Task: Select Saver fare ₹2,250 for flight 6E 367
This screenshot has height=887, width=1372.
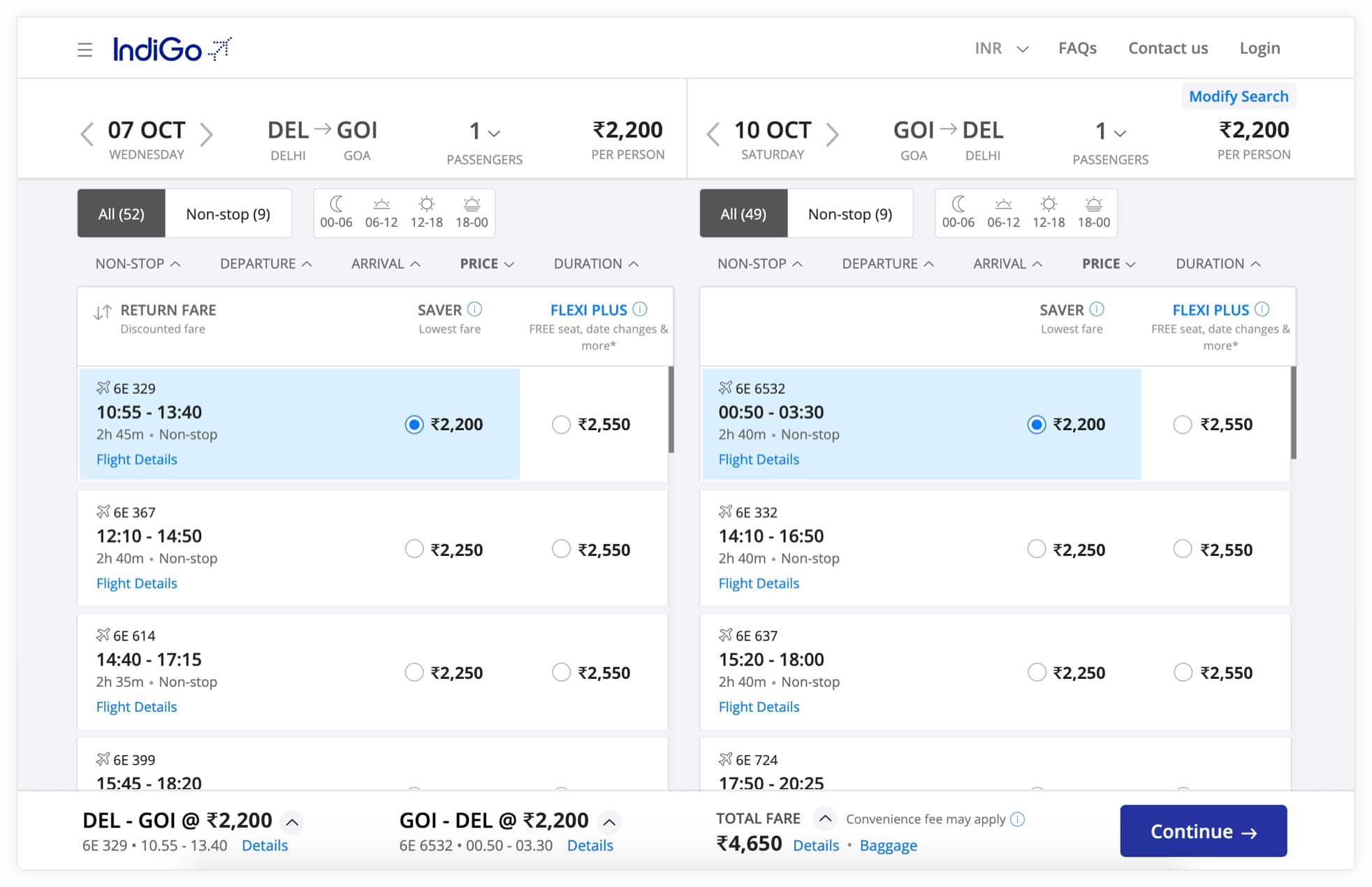Action: click(414, 549)
